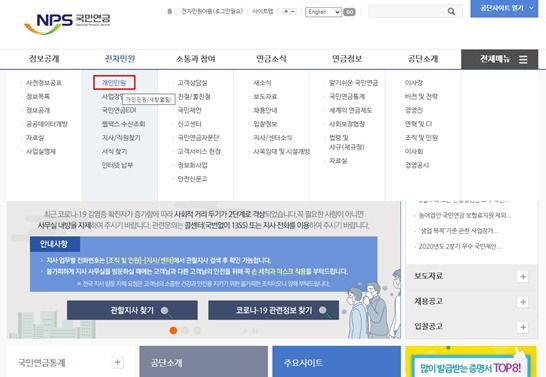Open the English language dropdown
The image size is (546, 377).
coord(323,12)
